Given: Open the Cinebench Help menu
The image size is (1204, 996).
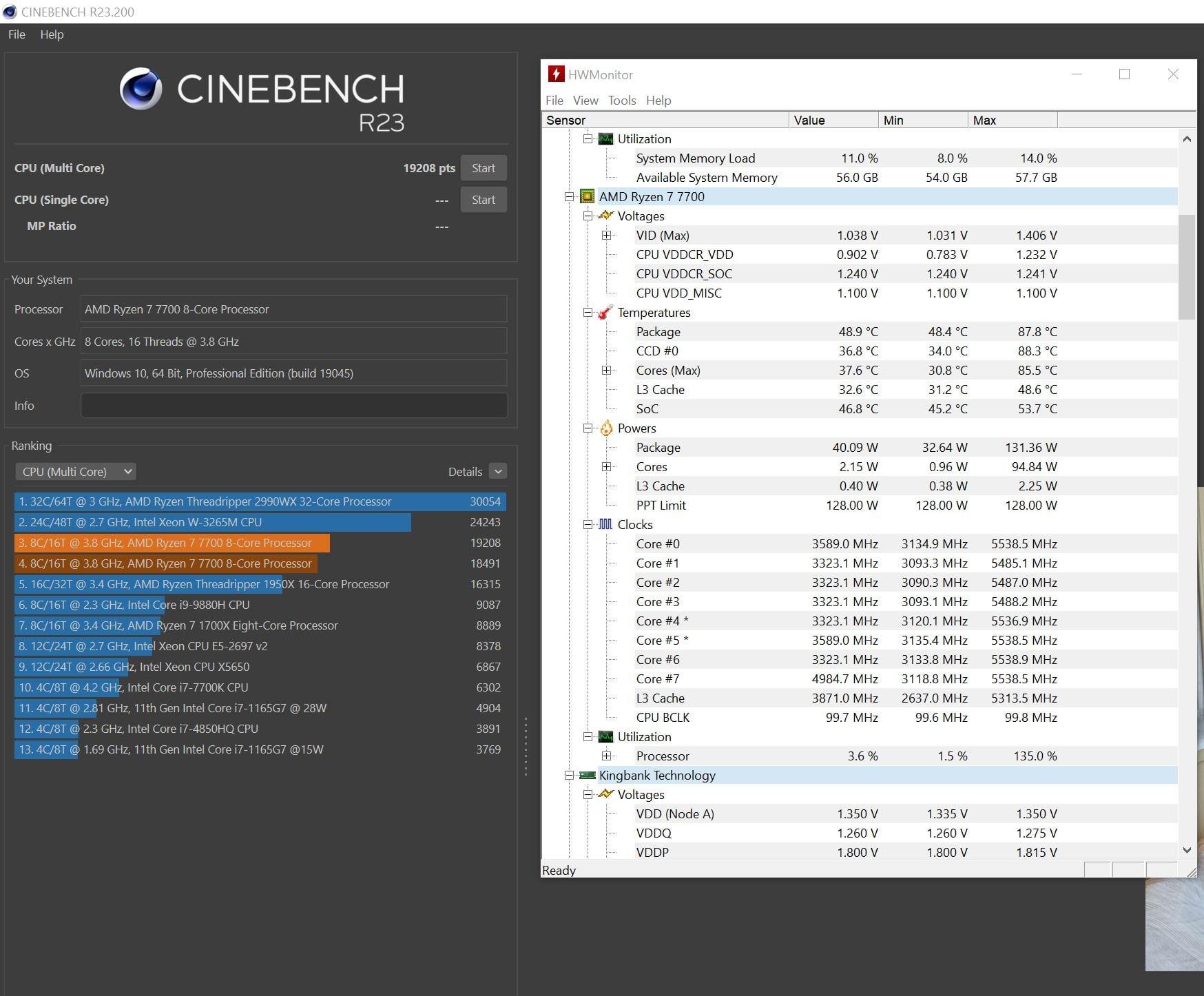Looking at the screenshot, I should [x=52, y=34].
